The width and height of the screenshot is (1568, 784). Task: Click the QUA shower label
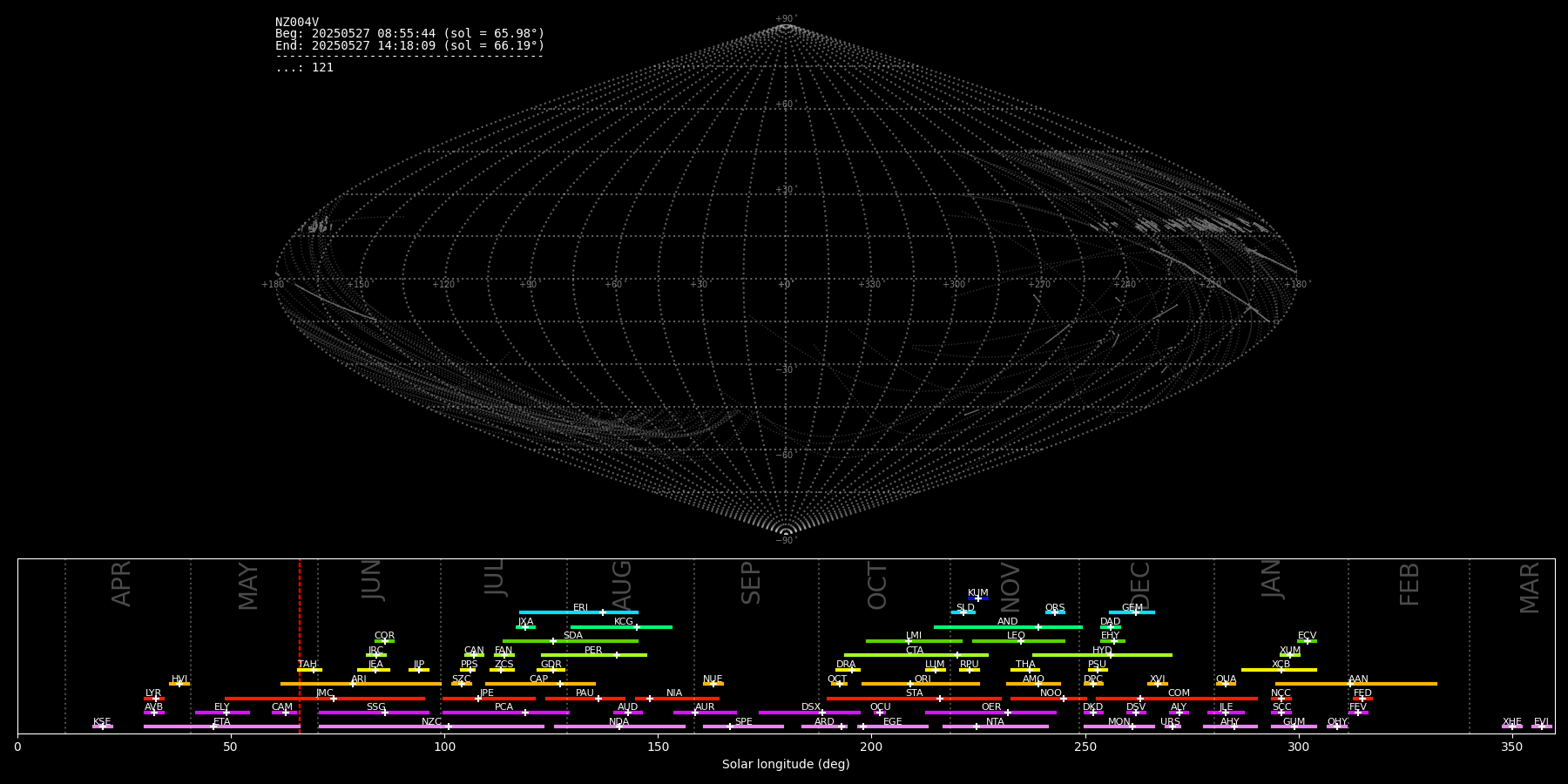point(1226,679)
